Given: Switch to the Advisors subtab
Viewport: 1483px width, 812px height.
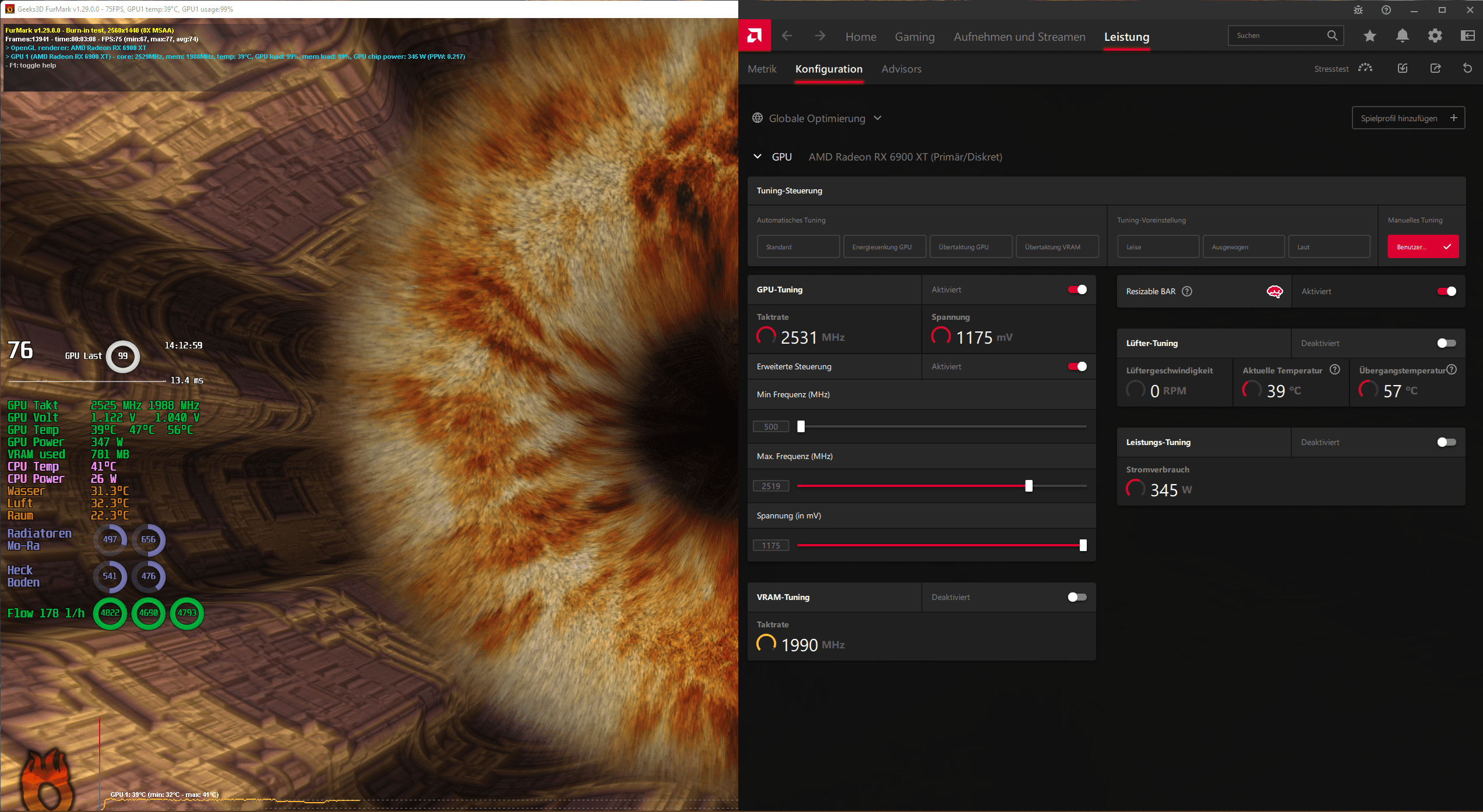Looking at the screenshot, I should (x=901, y=69).
